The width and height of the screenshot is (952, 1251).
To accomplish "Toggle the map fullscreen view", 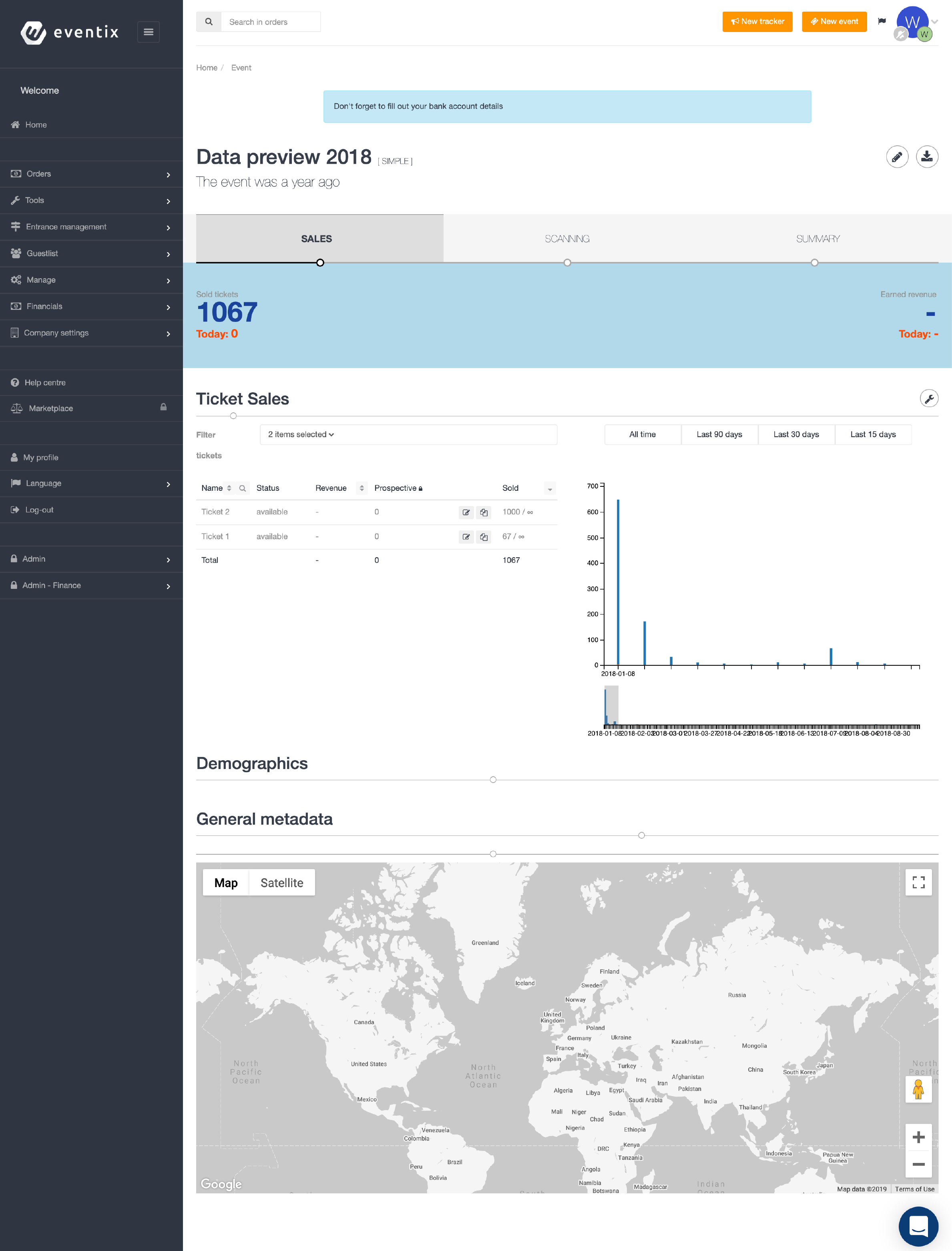I will pyautogui.click(x=918, y=882).
